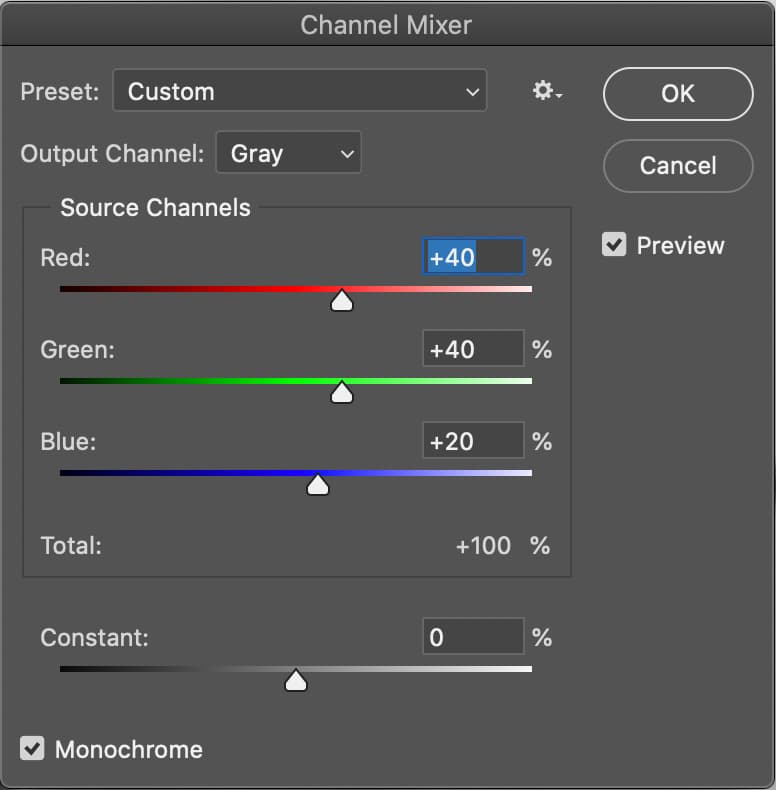Click the bright end of Red gradient track
The image size is (776, 790).
524,289
